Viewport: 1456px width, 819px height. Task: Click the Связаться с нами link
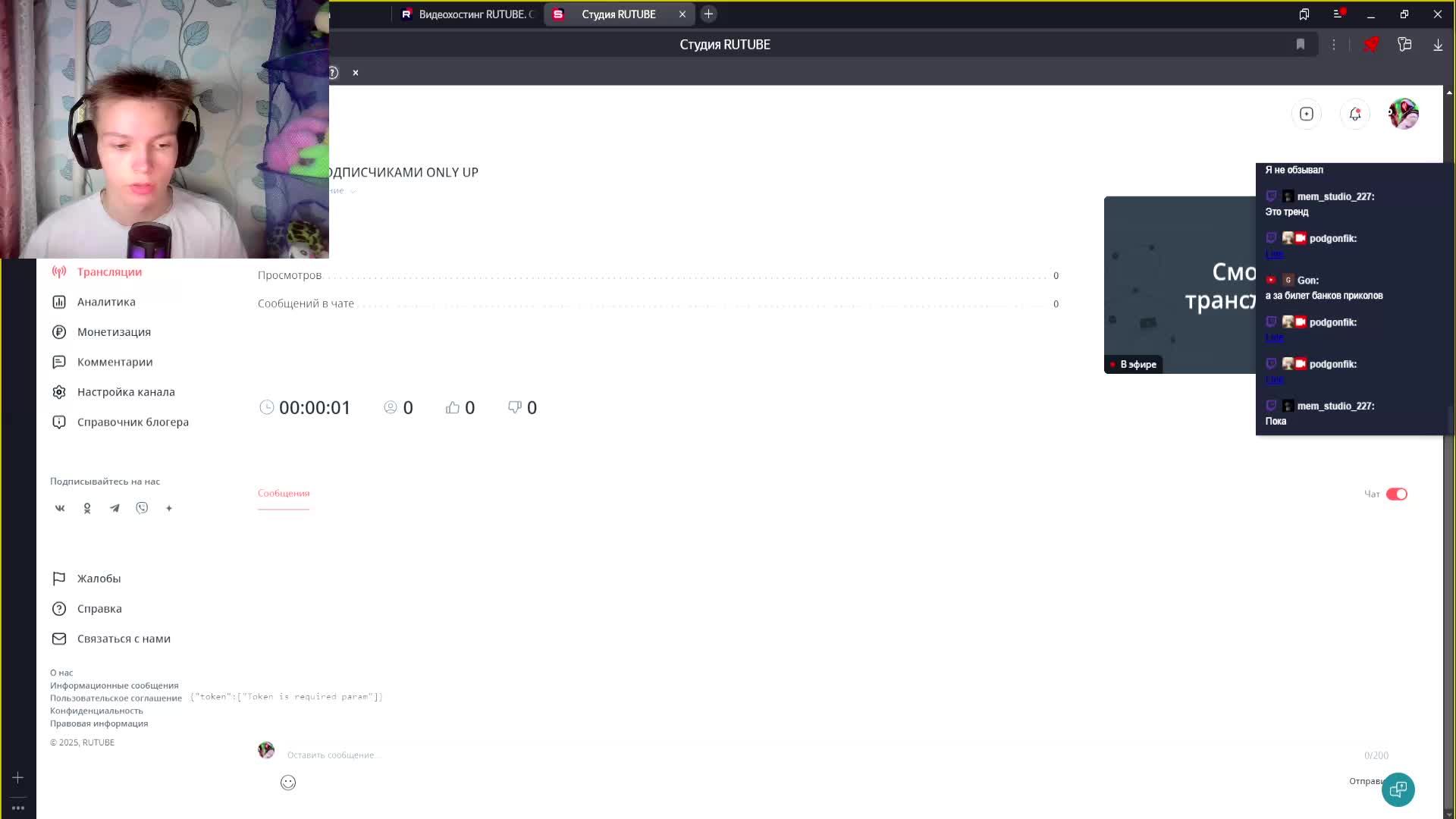point(124,639)
